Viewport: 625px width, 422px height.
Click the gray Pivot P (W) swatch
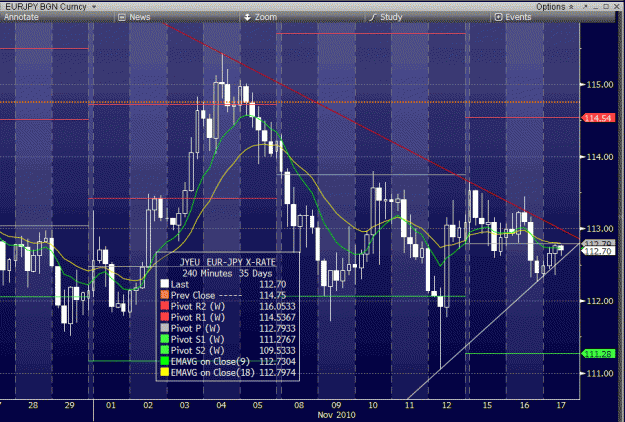(x=165, y=328)
